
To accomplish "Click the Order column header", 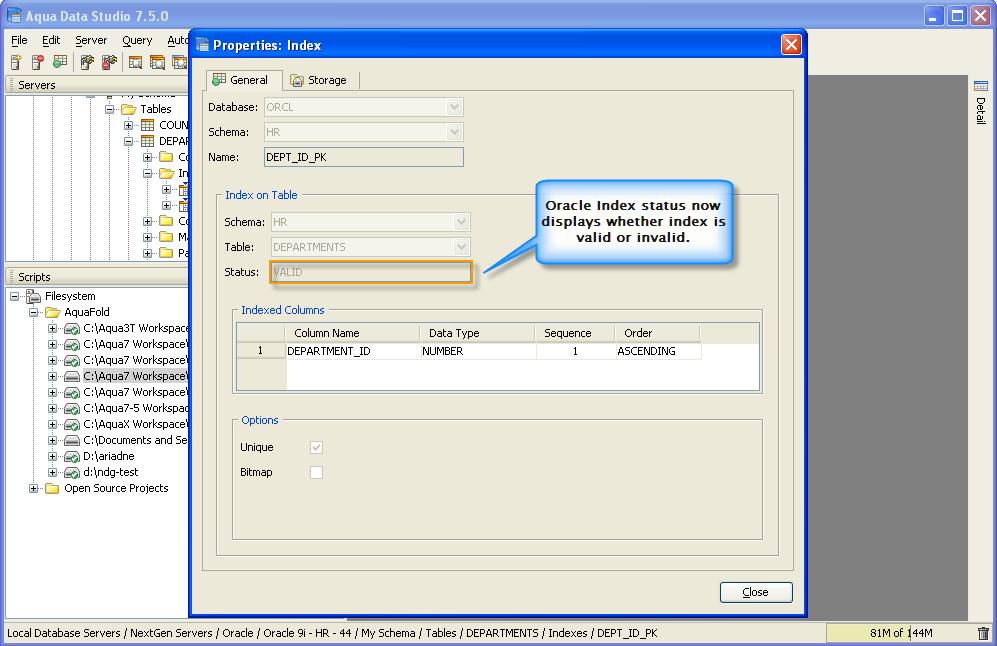I will coord(657,333).
